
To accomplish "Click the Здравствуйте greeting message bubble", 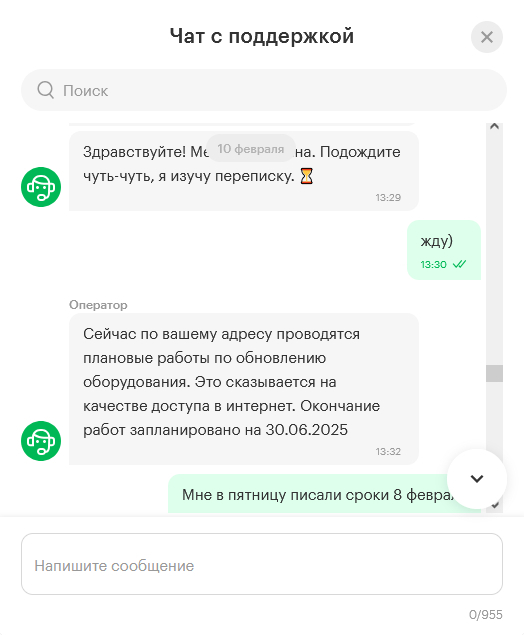I will click(x=244, y=171).
